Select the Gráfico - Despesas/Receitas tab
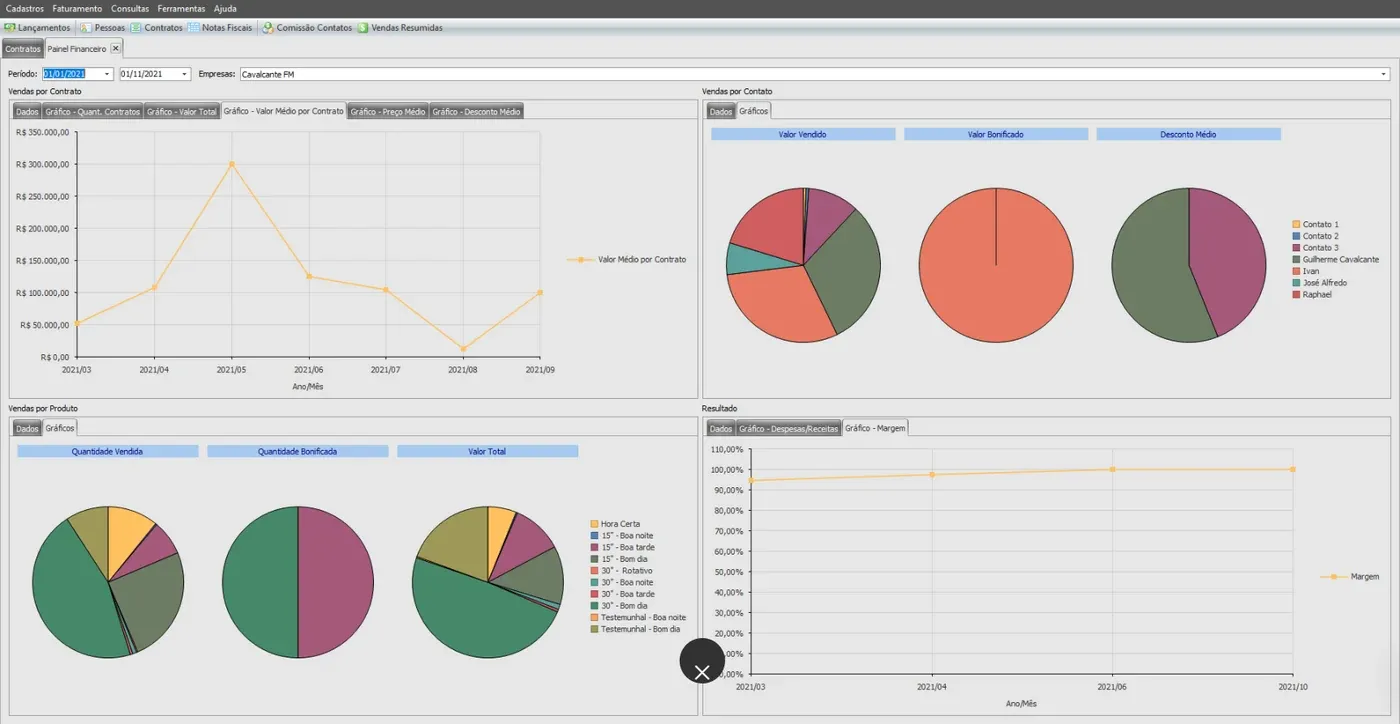This screenshot has height=724, width=1400. pos(788,428)
